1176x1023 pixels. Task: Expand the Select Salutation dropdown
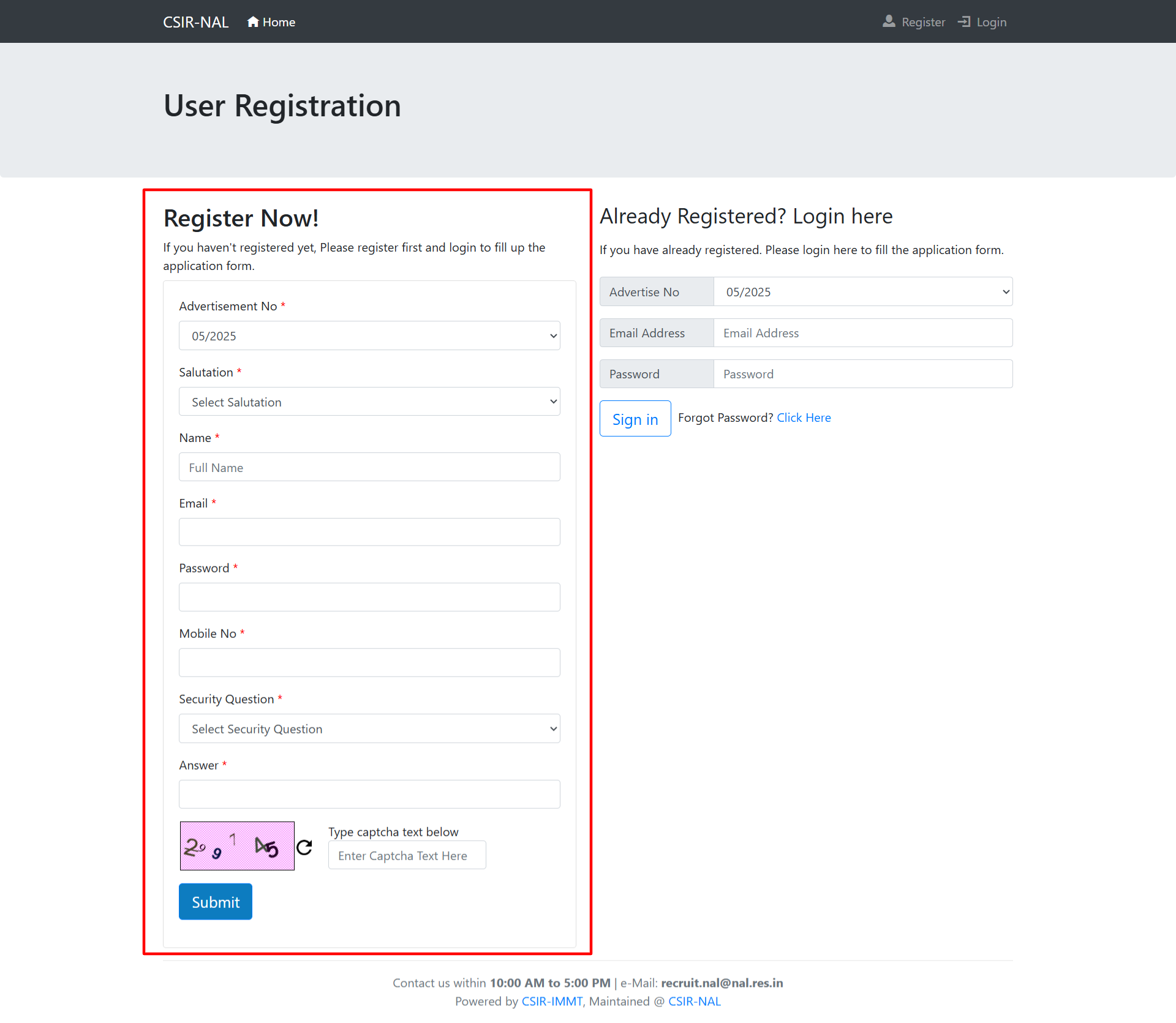coord(369,402)
